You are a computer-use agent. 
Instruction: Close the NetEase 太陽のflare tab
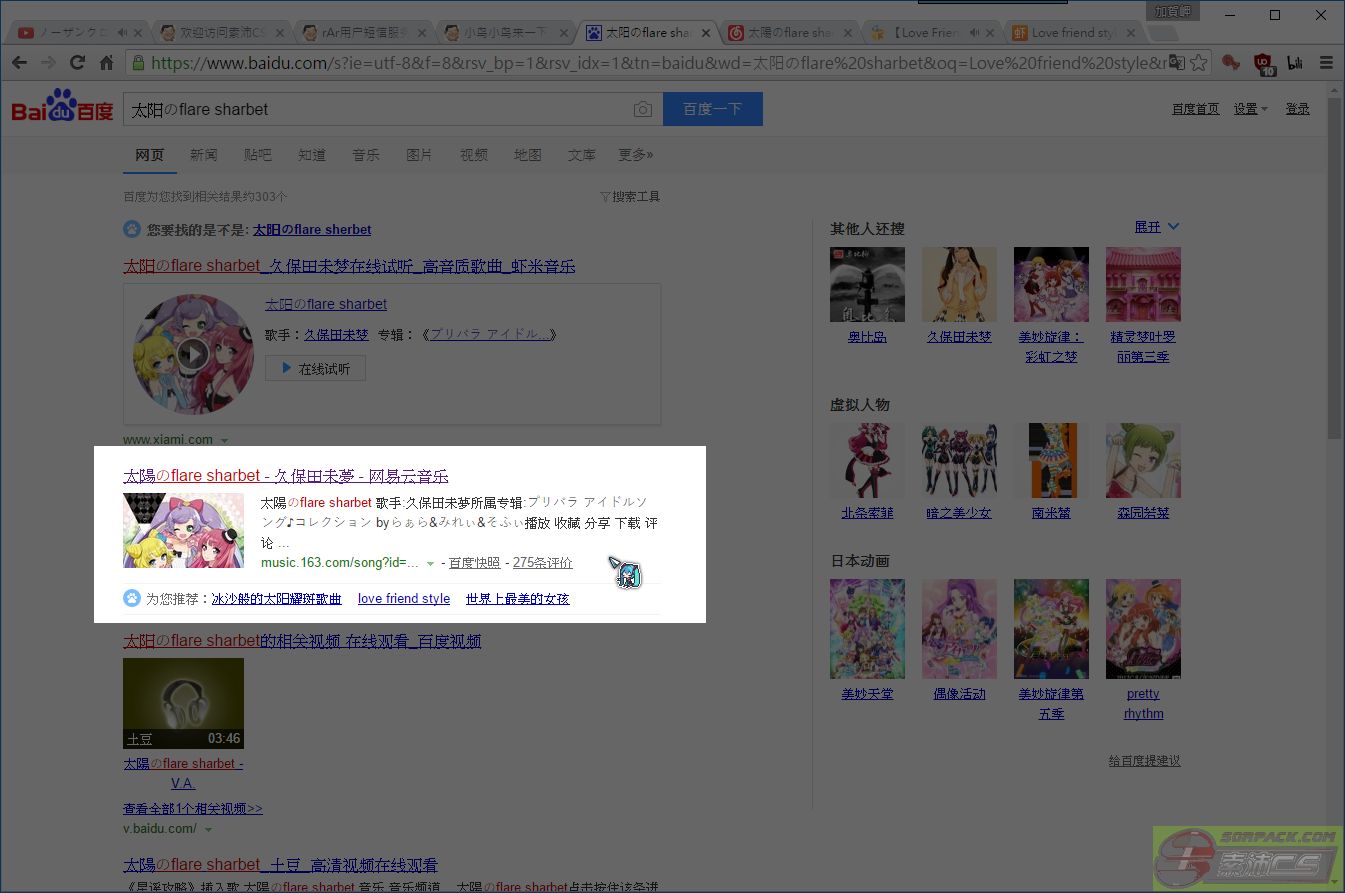tap(848, 32)
